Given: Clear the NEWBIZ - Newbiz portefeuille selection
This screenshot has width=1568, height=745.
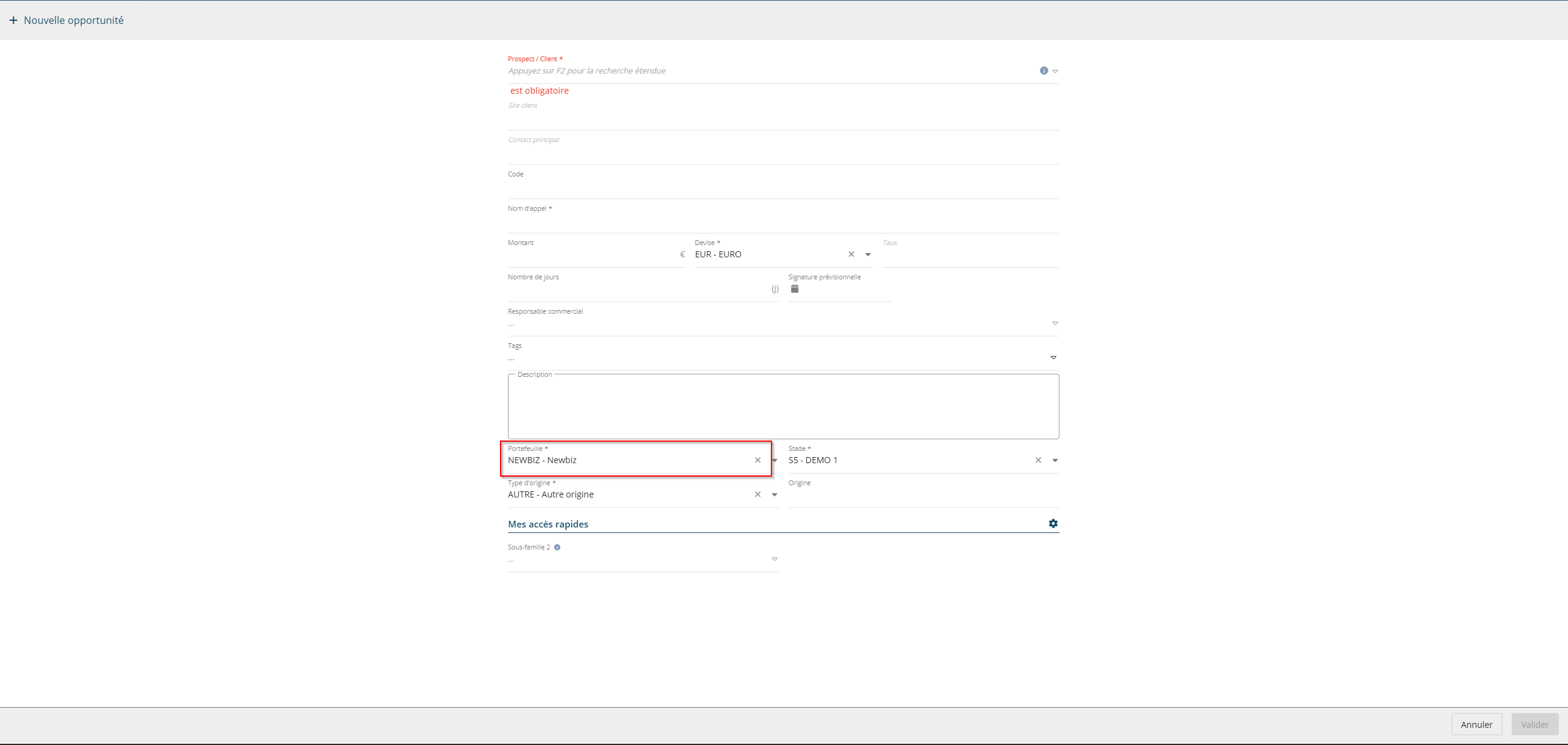Looking at the screenshot, I should click(757, 460).
